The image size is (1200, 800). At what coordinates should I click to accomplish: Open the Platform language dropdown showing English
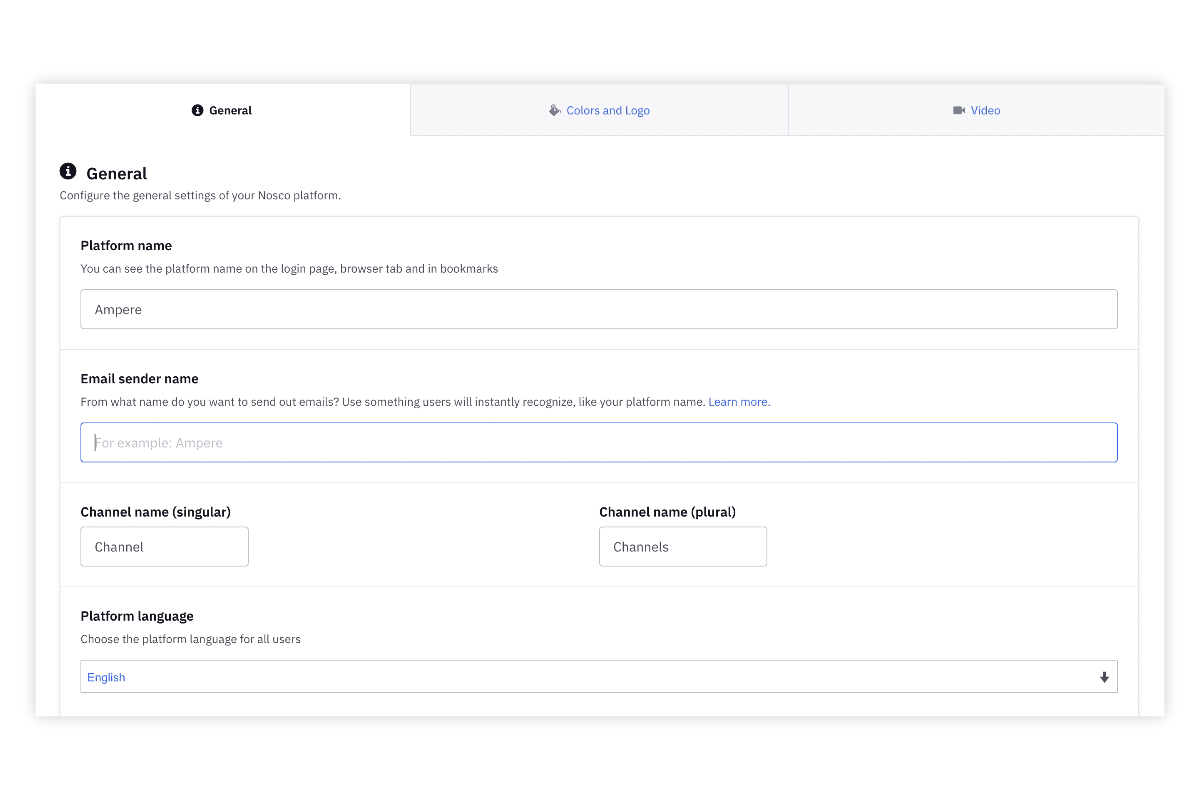598,677
